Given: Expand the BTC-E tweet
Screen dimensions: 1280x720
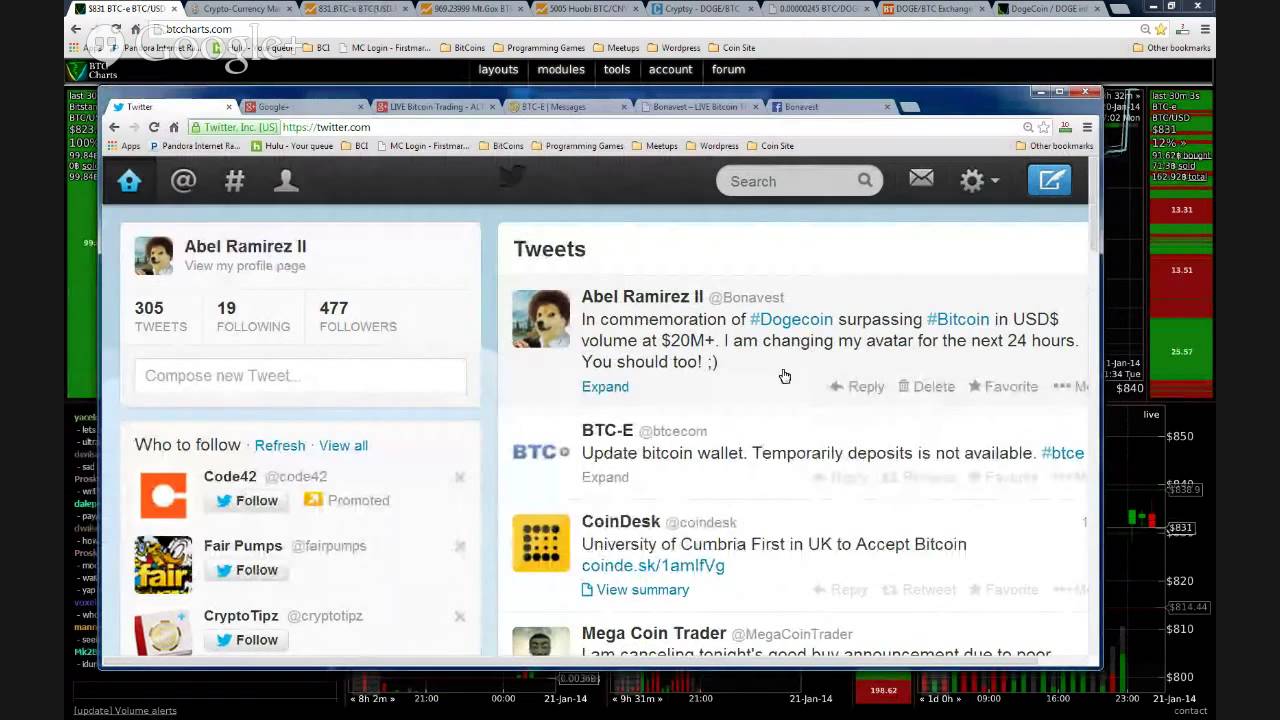Looking at the screenshot, I should (605, 477).
